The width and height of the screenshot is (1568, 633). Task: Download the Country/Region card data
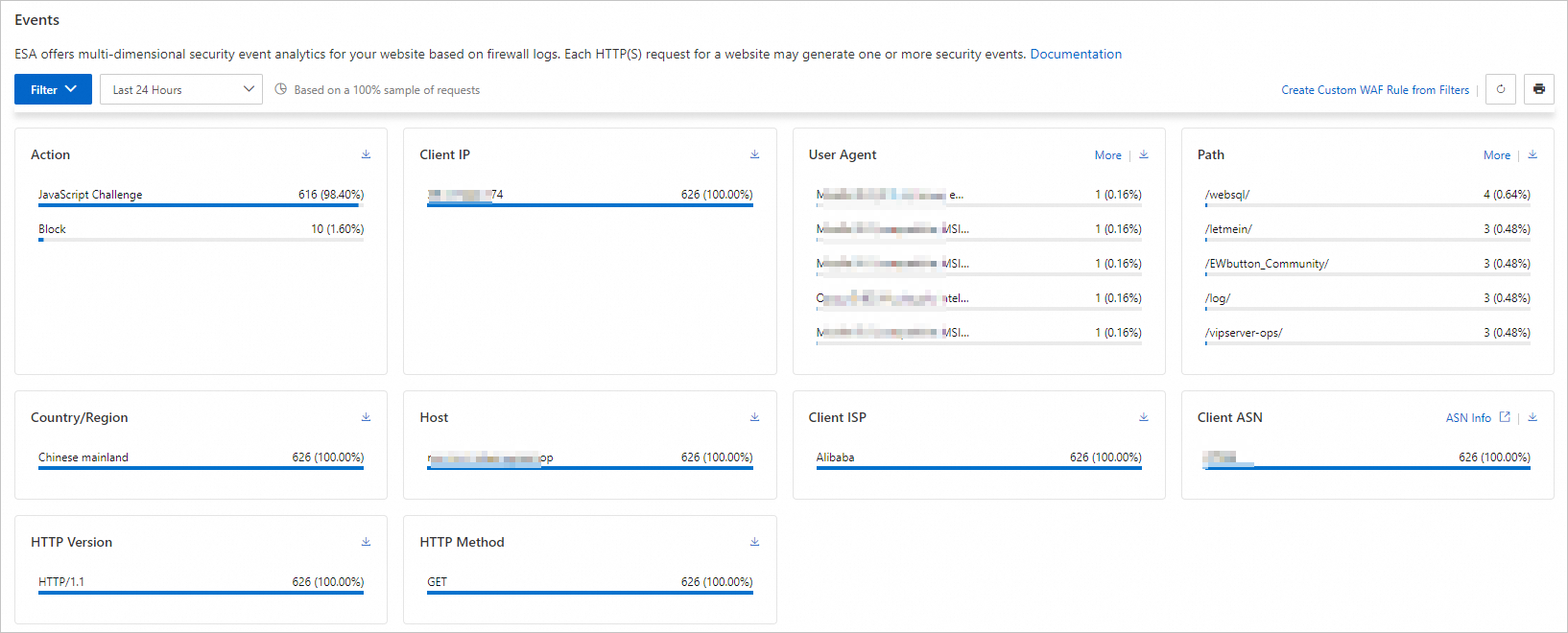point(366,417)
